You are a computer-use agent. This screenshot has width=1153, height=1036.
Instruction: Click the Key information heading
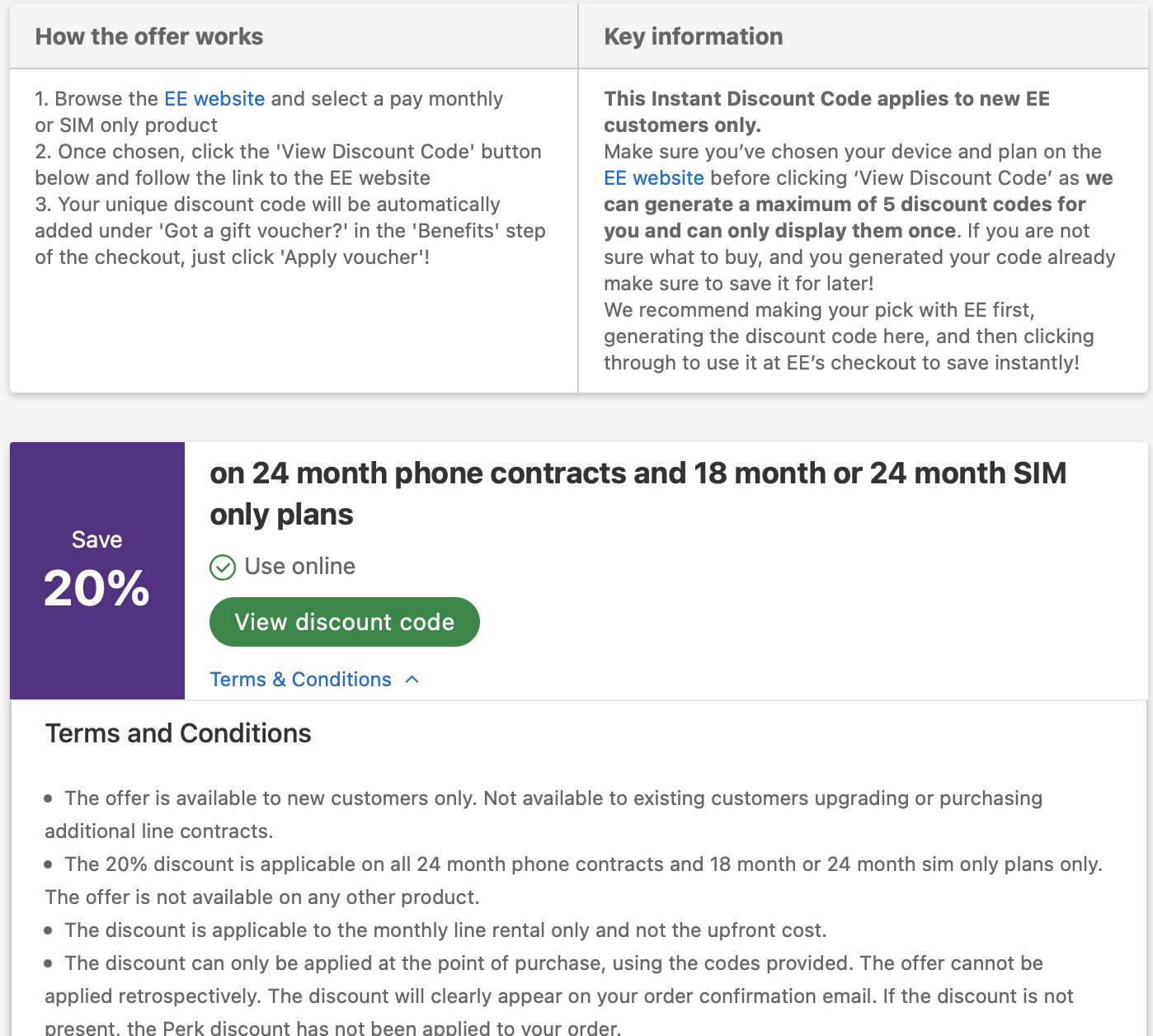pyautogui.click(x=693, y=36)
